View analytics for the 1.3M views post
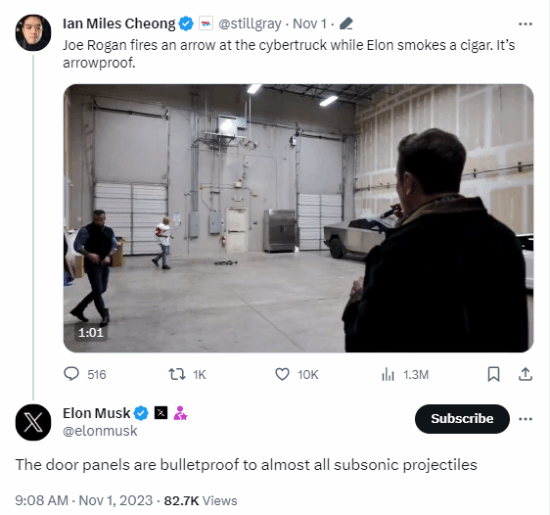This screenshot has height=515, width=550. click(x=405, y=374)
